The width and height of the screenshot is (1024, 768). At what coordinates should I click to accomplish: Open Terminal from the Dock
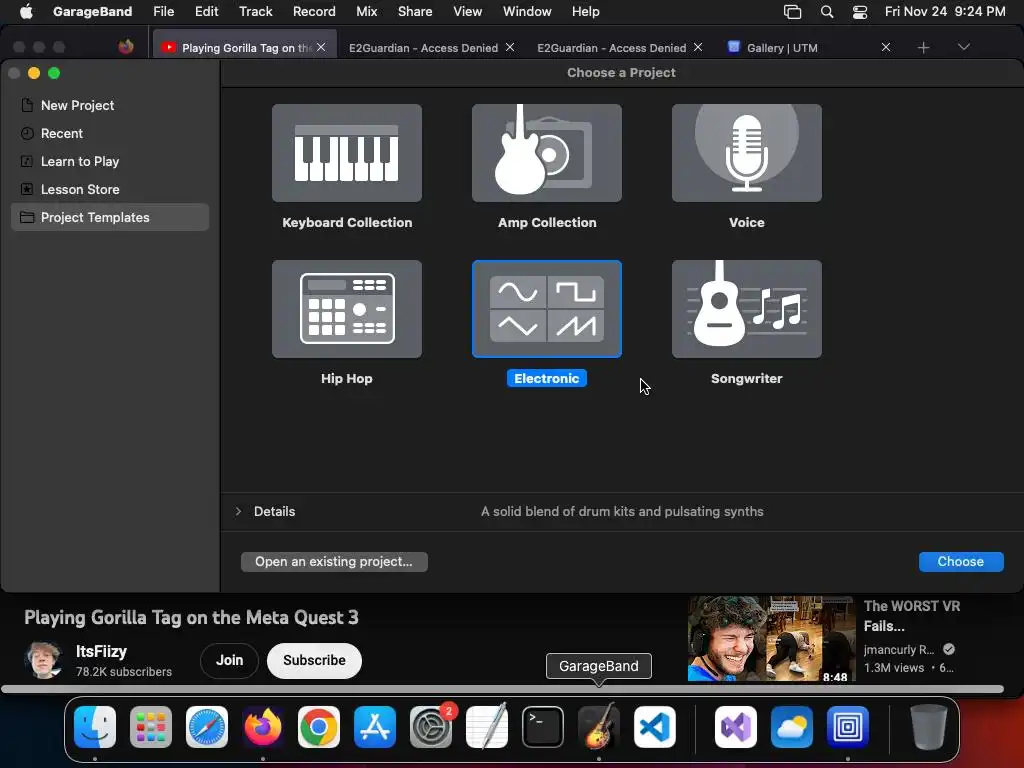[543, 727]
